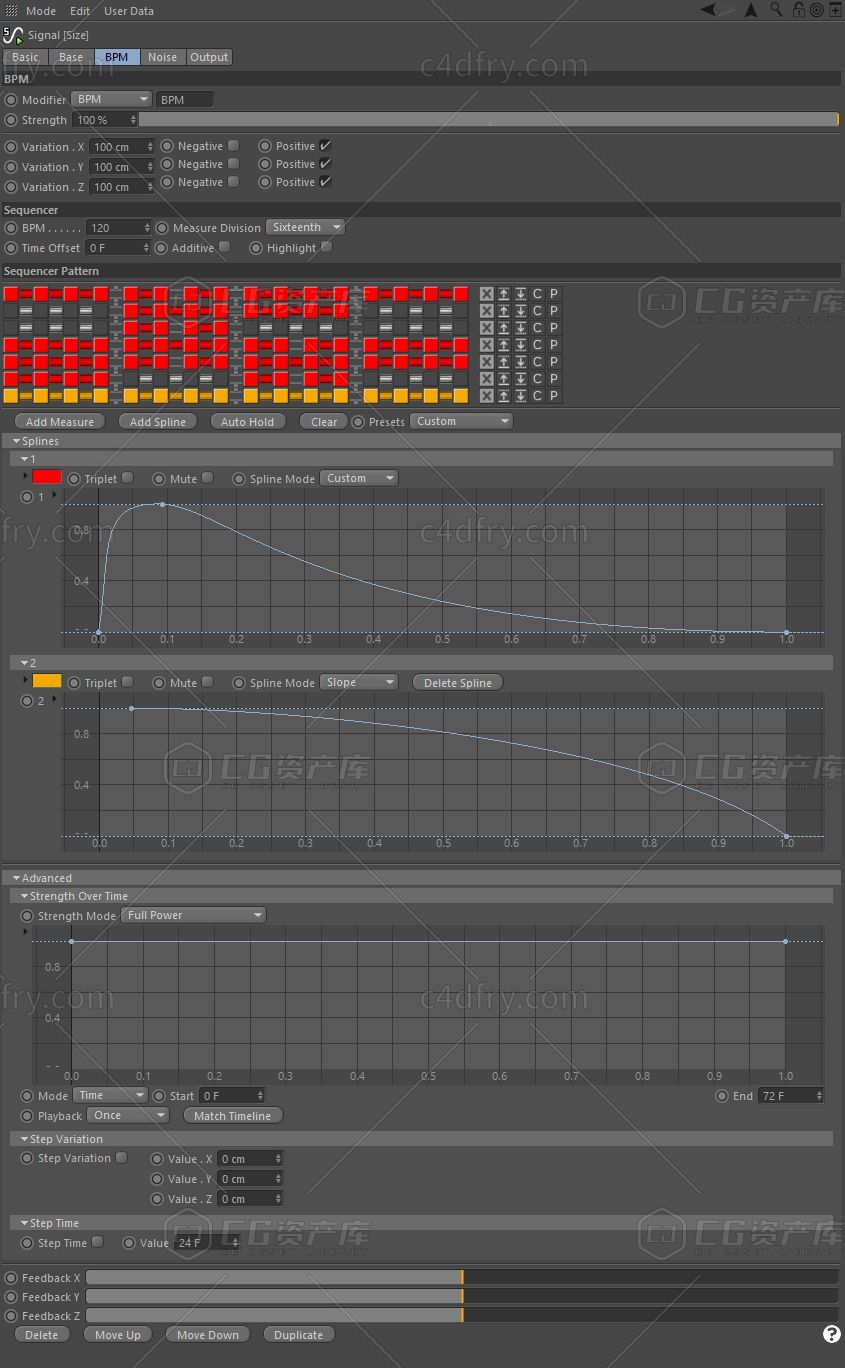Screen dimensions: 845x1368
Task: Switch to the Output tab
Action: (209, 57)
